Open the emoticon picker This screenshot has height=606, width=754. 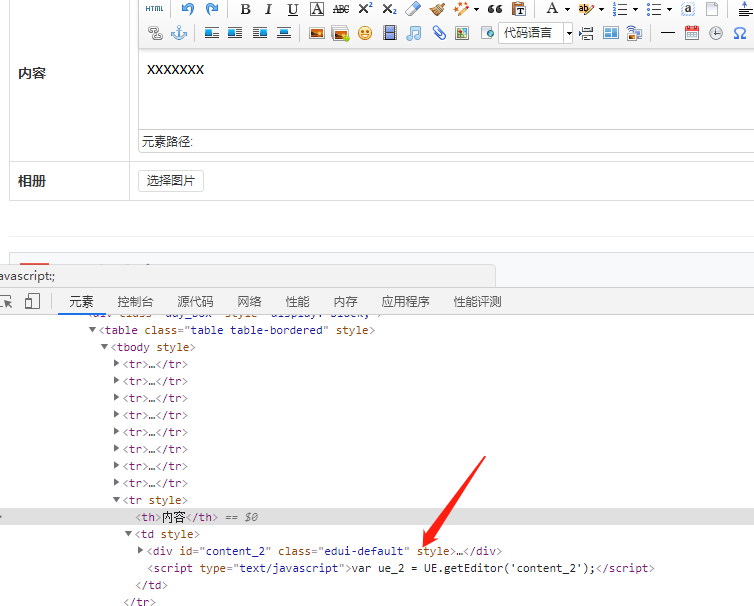(365, 33)
